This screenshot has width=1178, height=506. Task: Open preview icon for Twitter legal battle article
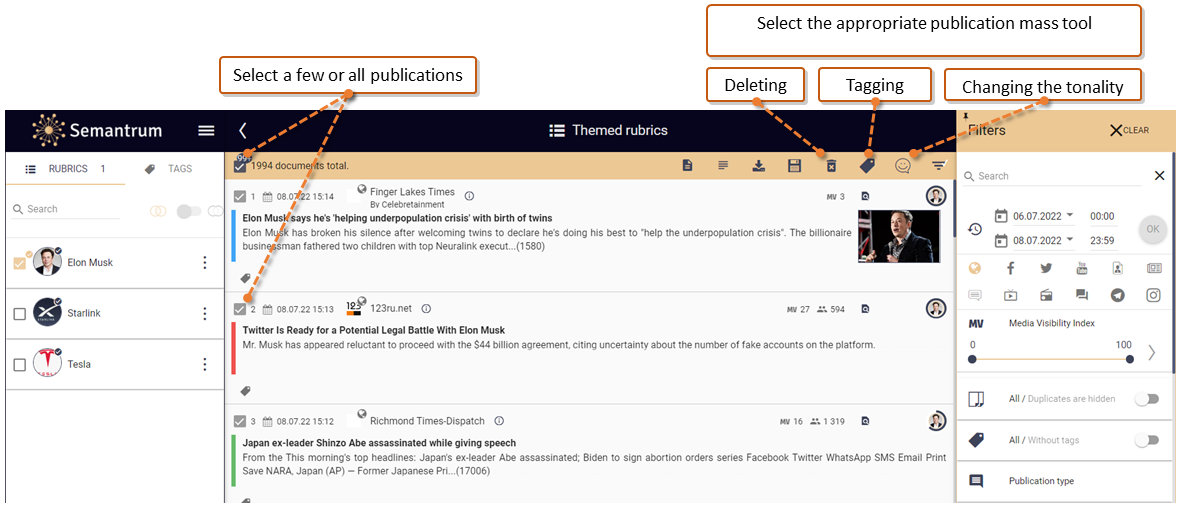coord(865,309)
